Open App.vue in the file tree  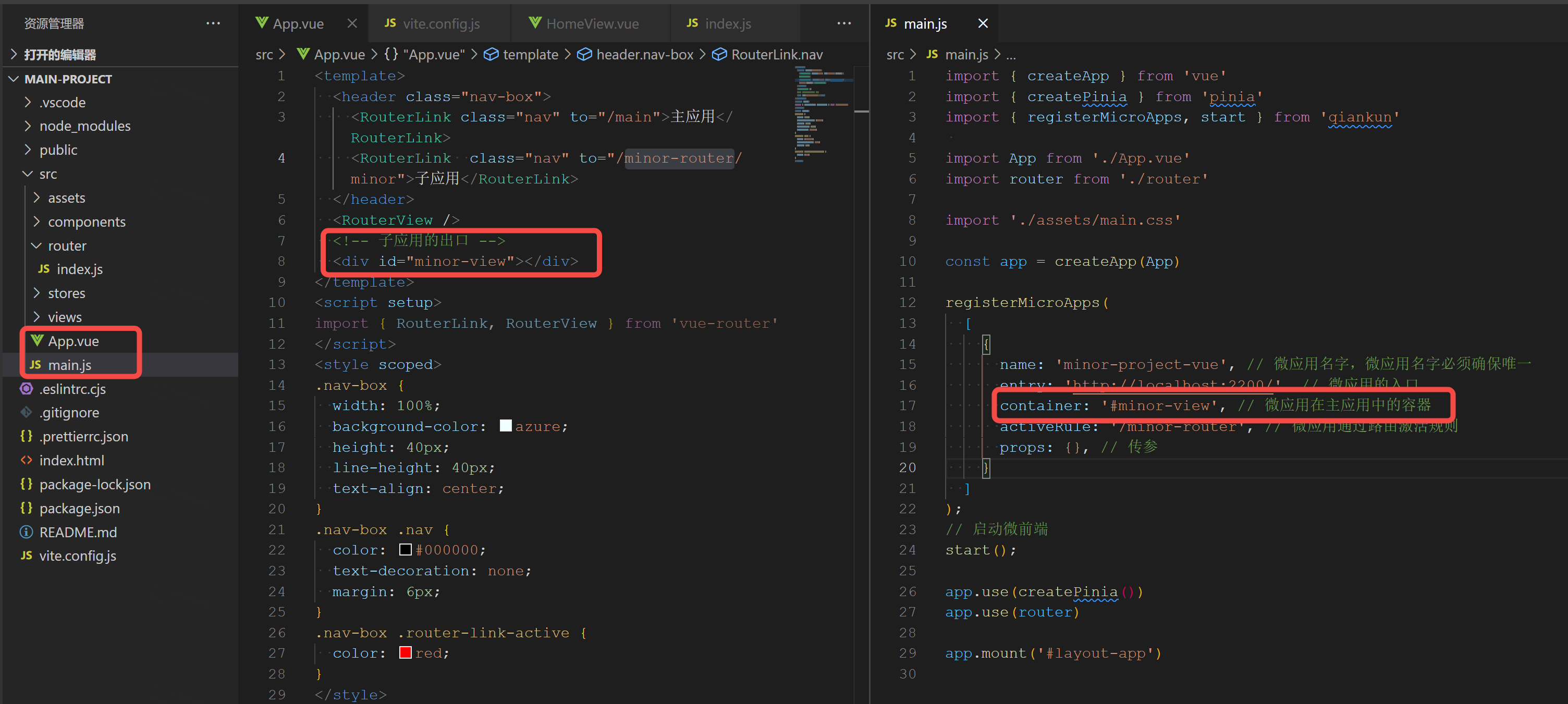[120, 341]
